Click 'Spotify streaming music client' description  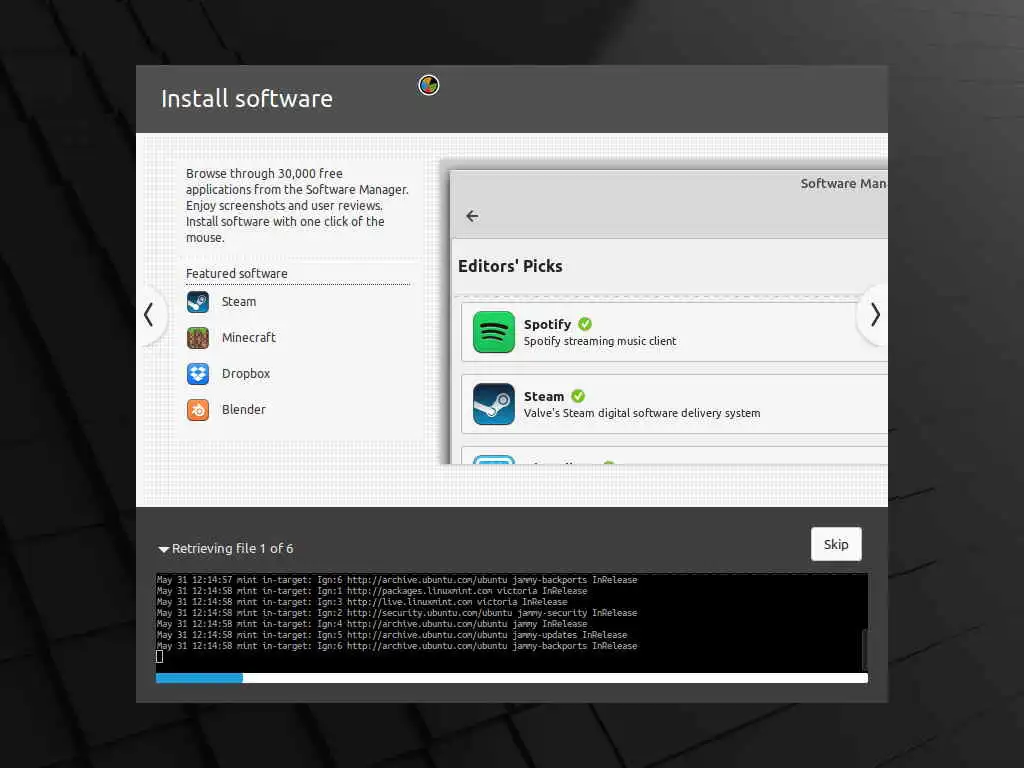[x=600, y=341]
